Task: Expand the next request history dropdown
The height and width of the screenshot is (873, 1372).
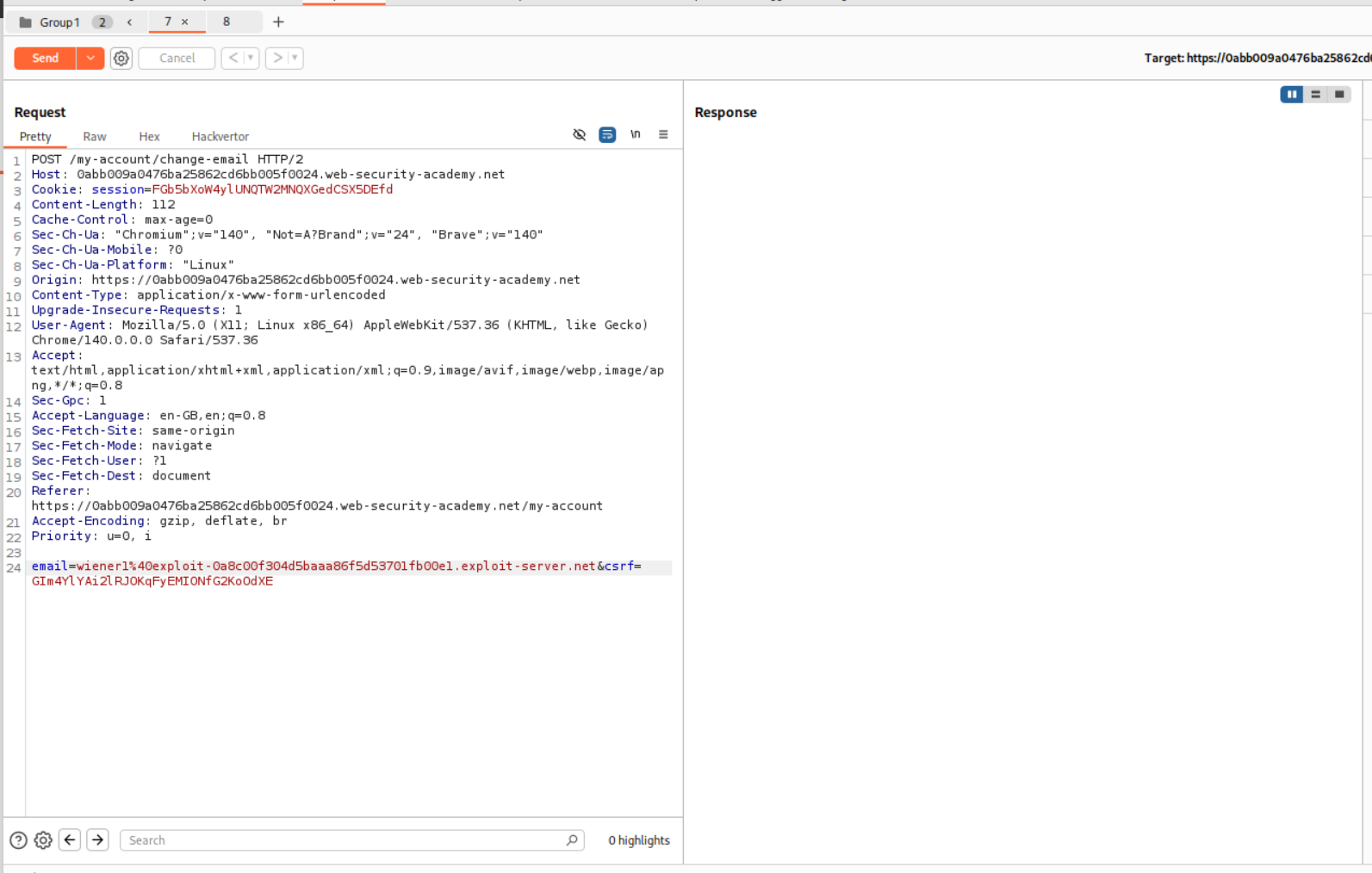Action: (x=295, y=58)
